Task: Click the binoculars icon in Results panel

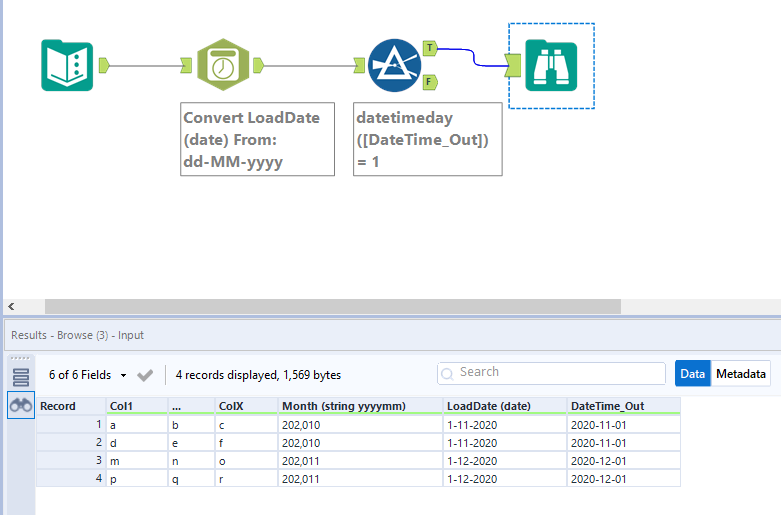Action: point(21,405)
